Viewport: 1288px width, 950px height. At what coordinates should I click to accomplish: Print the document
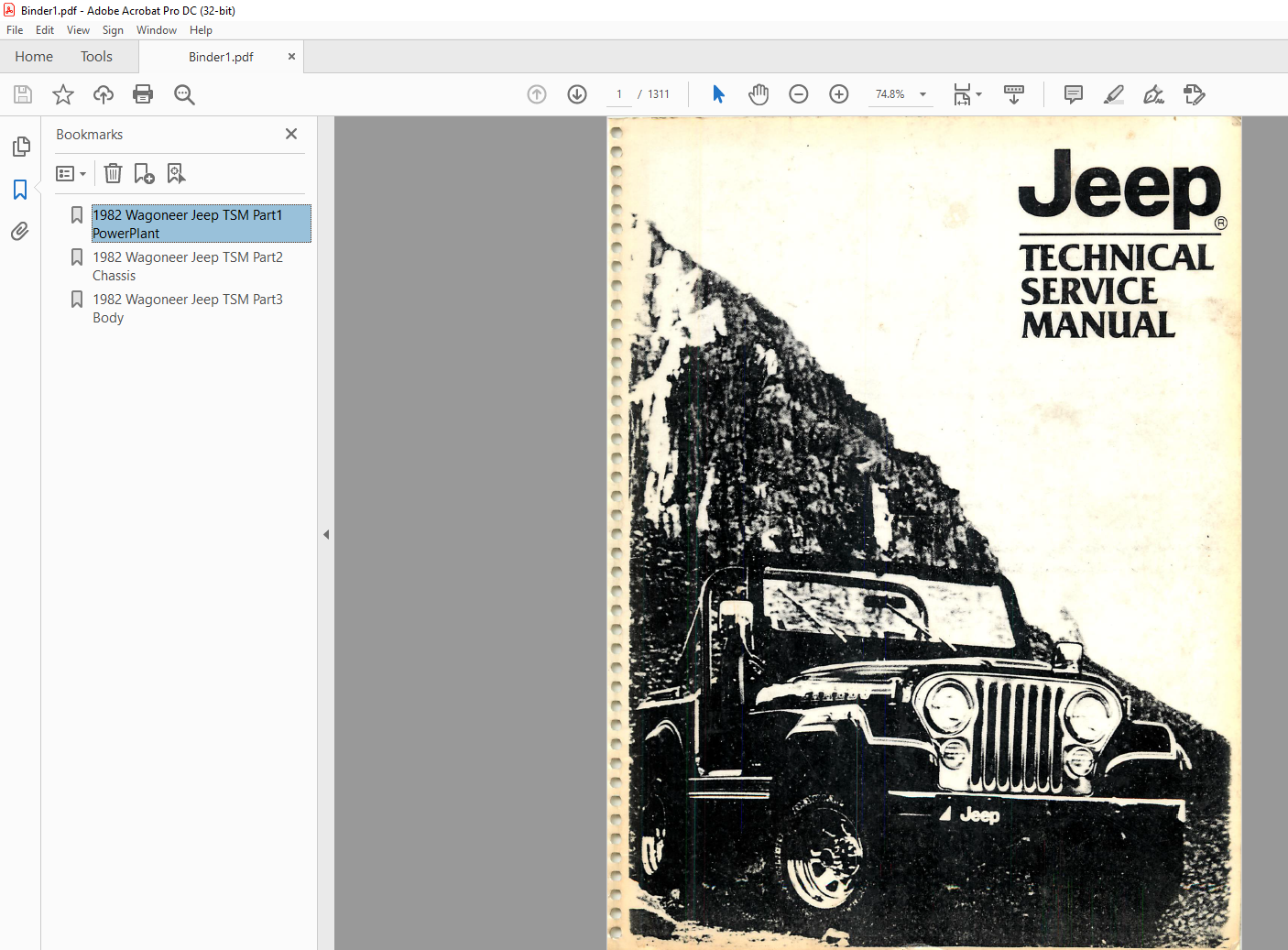tap(143, 94)
